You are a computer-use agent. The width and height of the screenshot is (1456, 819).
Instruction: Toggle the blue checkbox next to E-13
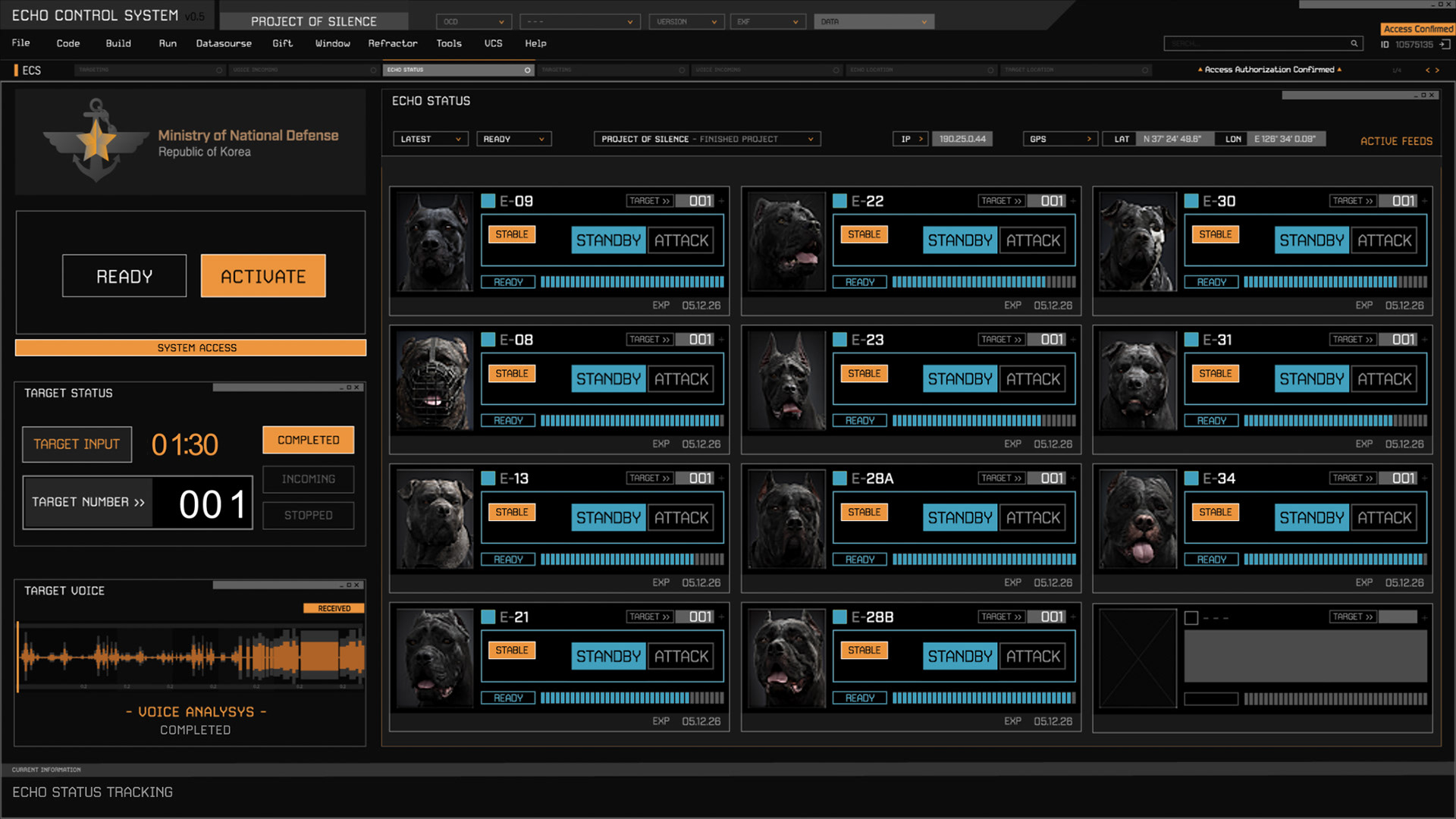click(x=488, y=479)
